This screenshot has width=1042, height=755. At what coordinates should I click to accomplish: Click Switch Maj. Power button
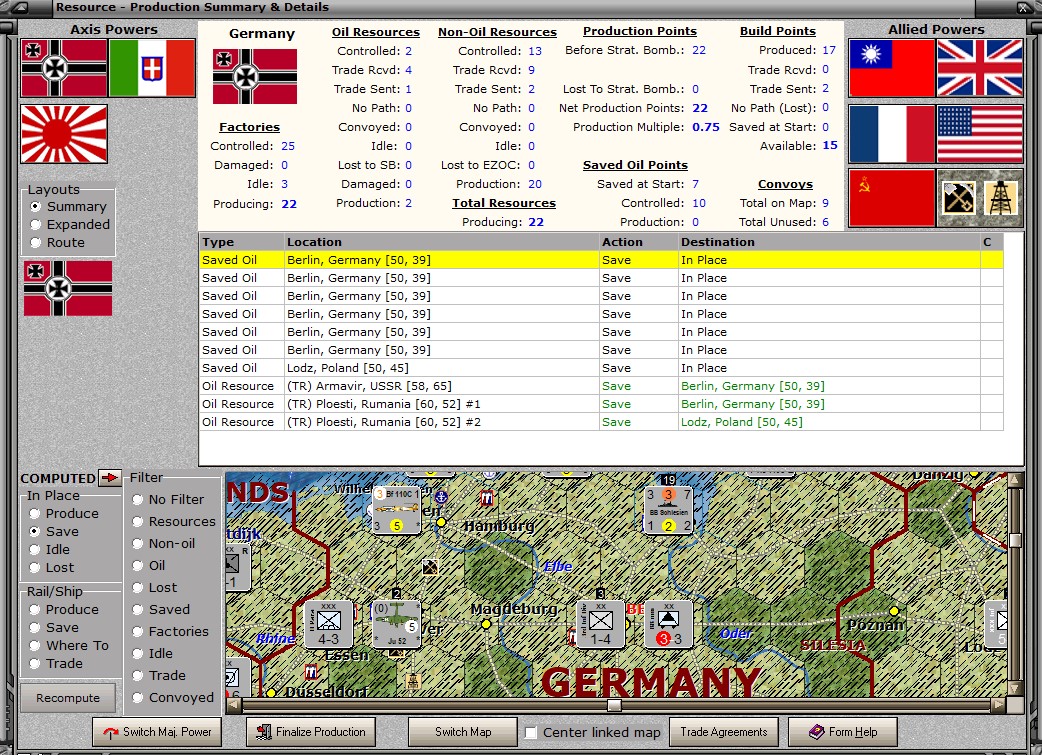click(x=157, y=732)
